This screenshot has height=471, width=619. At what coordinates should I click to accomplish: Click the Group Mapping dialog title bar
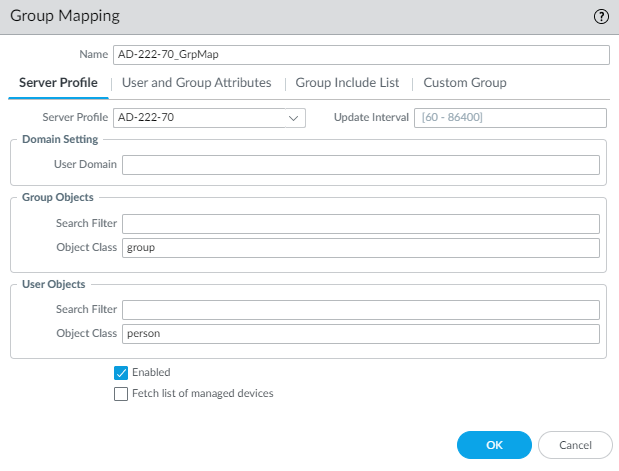[x=300, y=16]
